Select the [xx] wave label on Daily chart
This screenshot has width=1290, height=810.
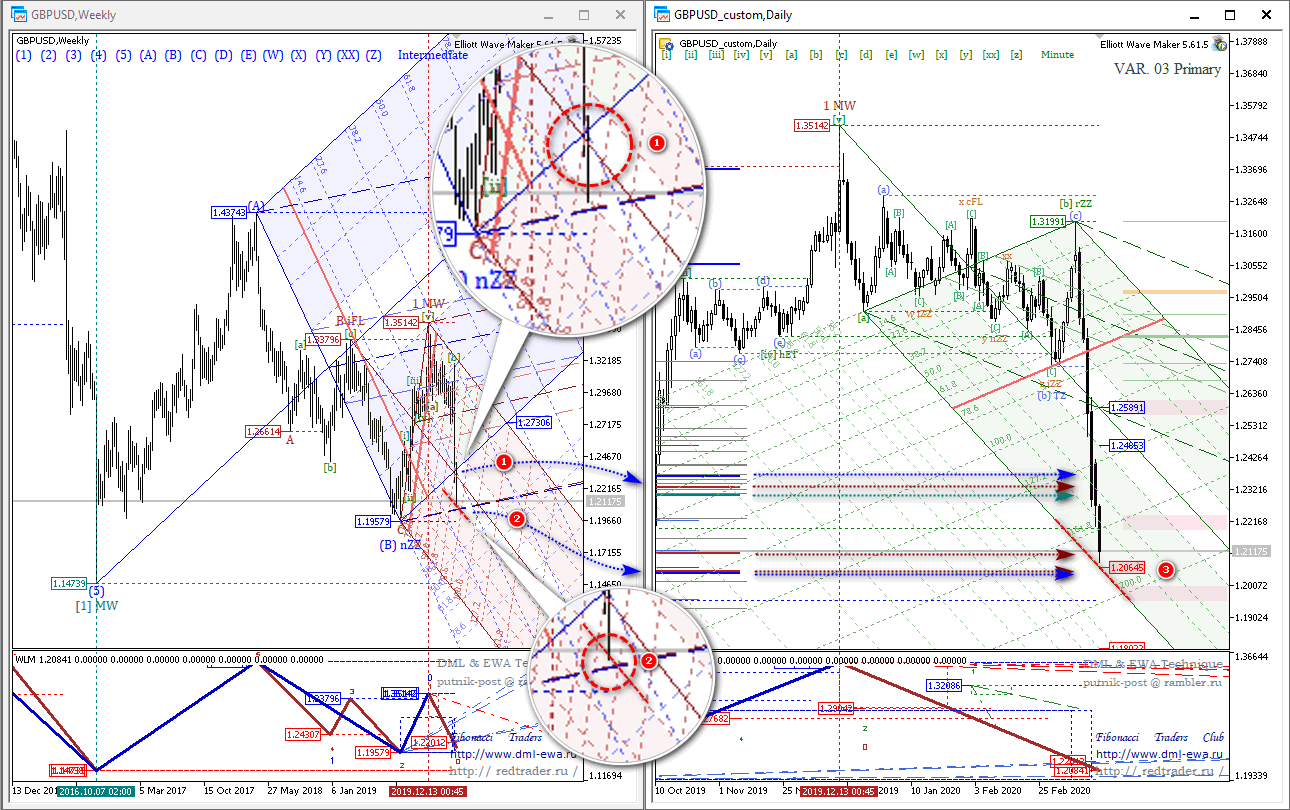991,55
